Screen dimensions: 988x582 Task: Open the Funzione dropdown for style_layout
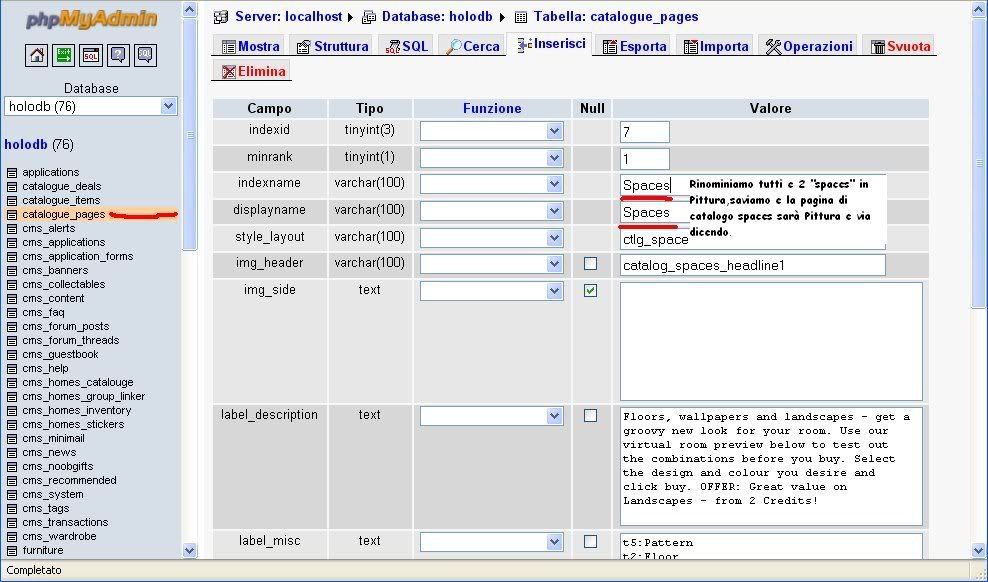pyautogui.click(x=491, y=238)
